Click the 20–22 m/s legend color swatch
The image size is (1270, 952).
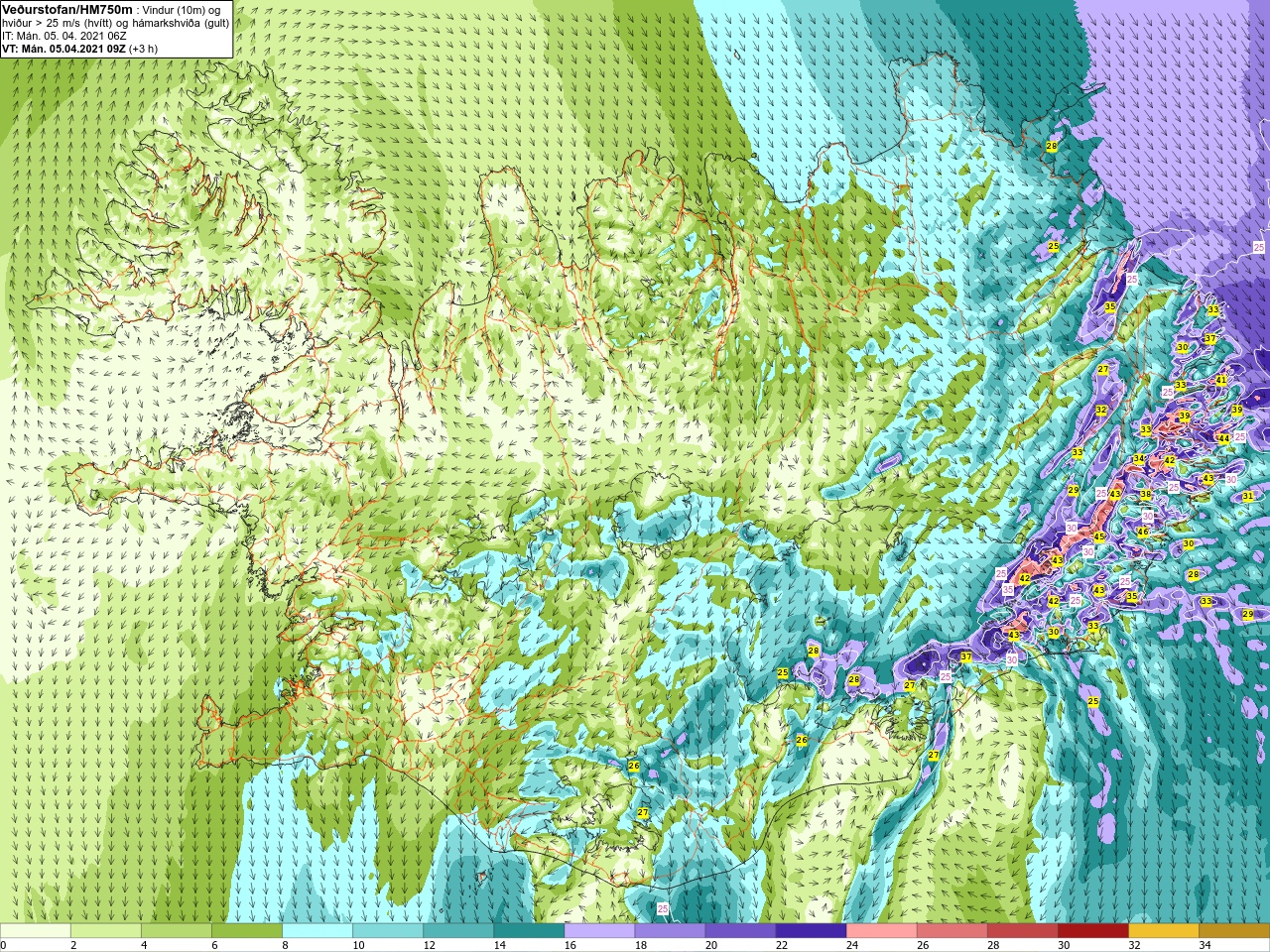(740, 931)
